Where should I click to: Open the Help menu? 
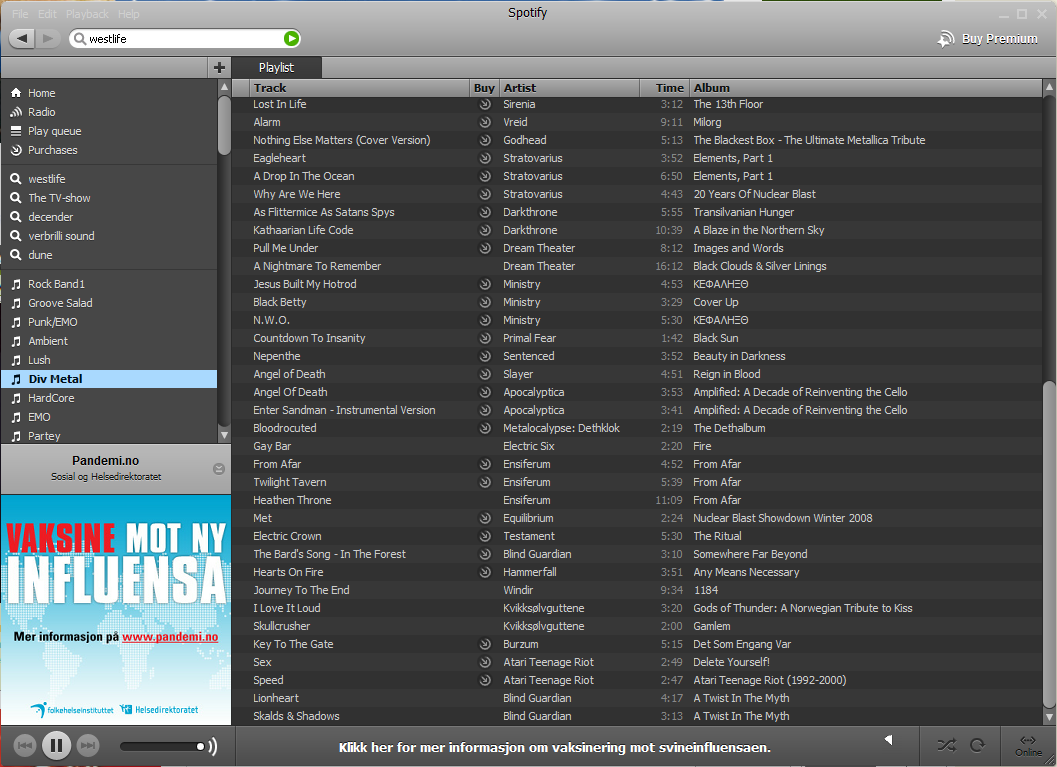(x=129, y=14)
